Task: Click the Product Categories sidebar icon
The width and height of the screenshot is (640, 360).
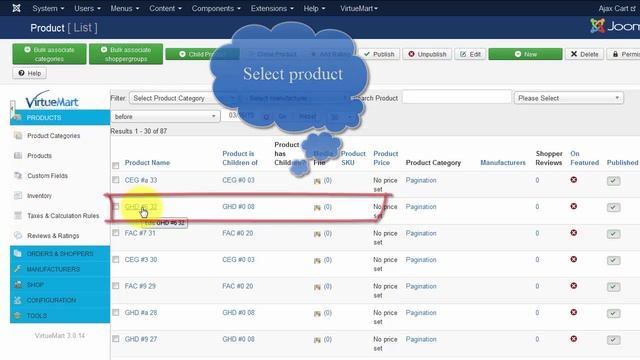Action: click(x=18, y=136)
